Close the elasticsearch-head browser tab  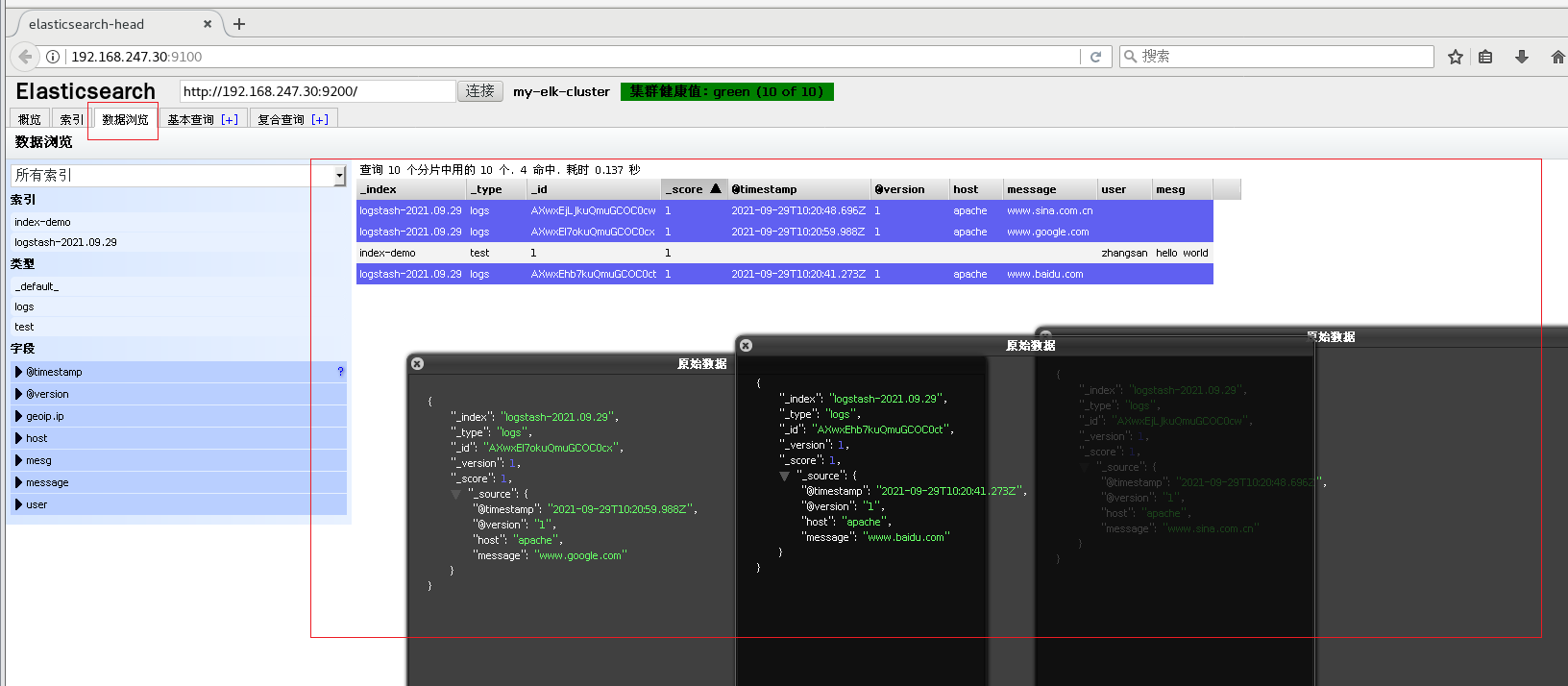tap(208, 24)
